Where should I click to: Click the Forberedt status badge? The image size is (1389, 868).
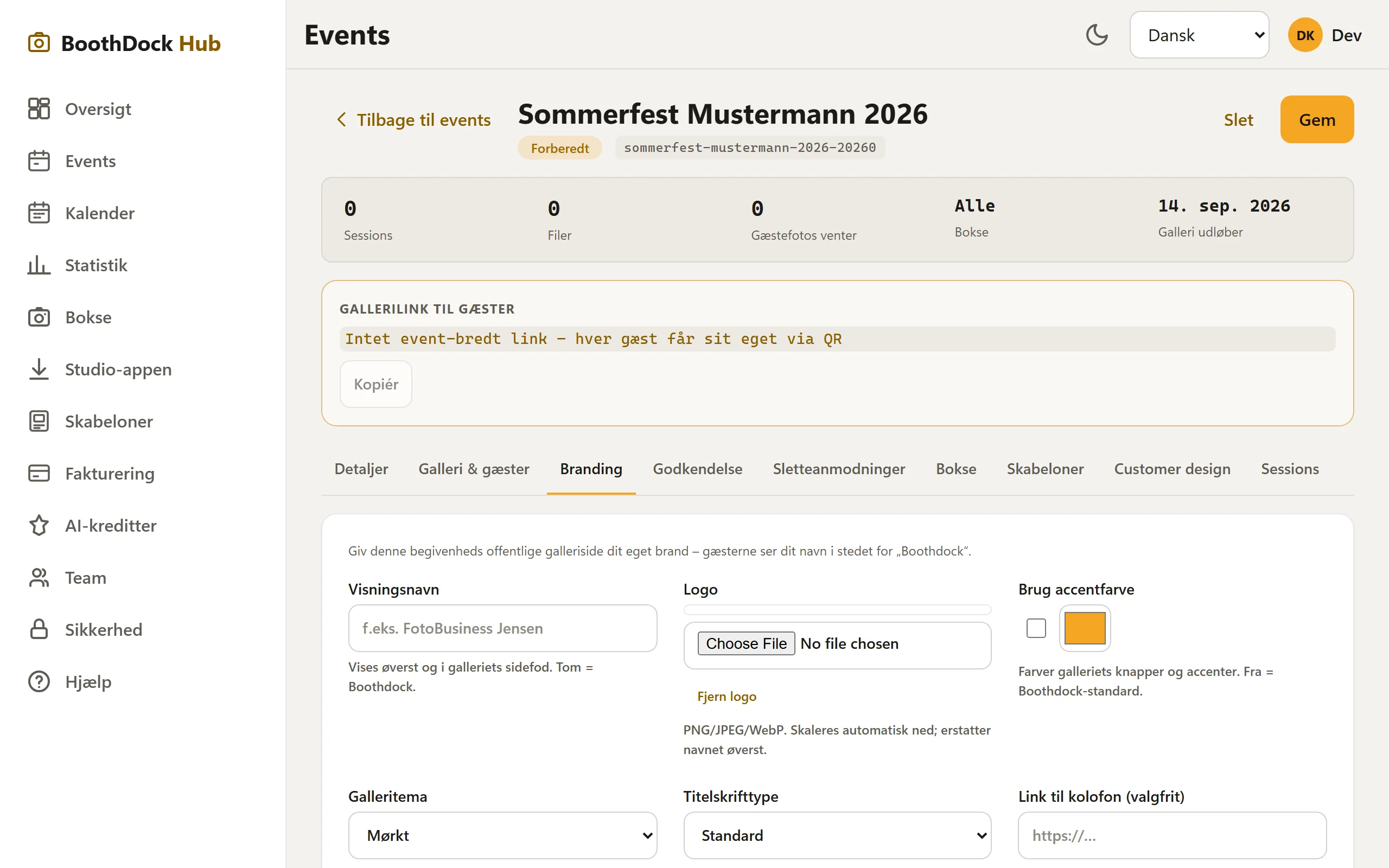pos(559,148)
